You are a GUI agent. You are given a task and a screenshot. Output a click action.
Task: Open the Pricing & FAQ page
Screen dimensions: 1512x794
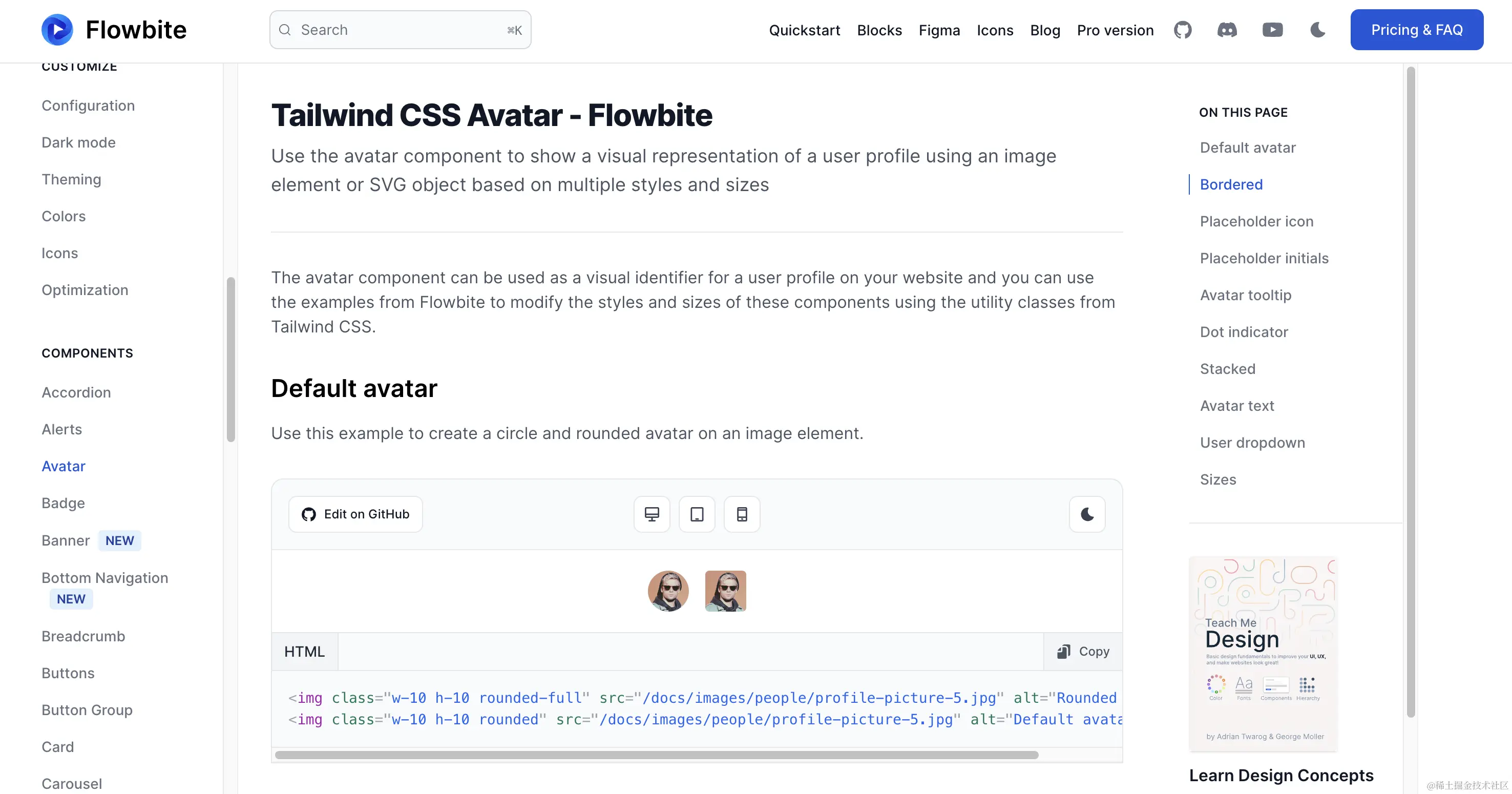pos(1416,29)
